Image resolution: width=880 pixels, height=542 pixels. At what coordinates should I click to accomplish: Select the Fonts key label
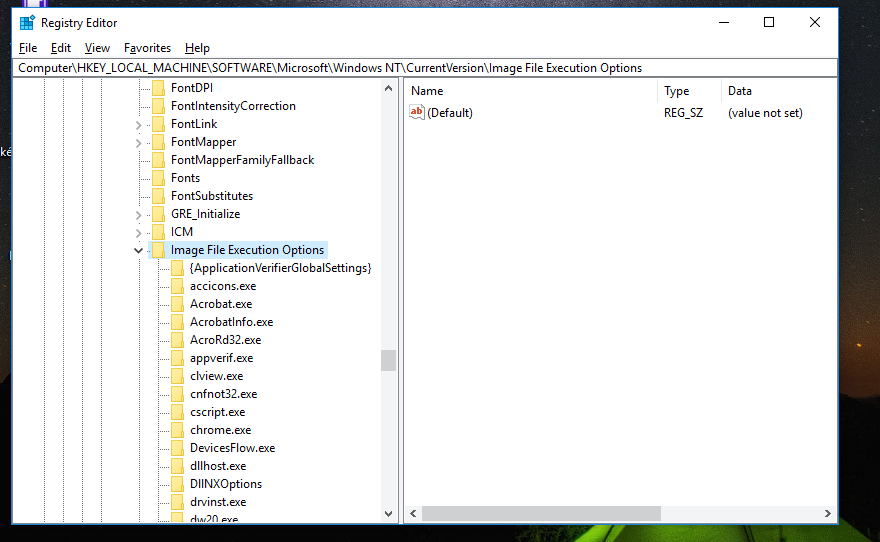(x=185, y=178)
